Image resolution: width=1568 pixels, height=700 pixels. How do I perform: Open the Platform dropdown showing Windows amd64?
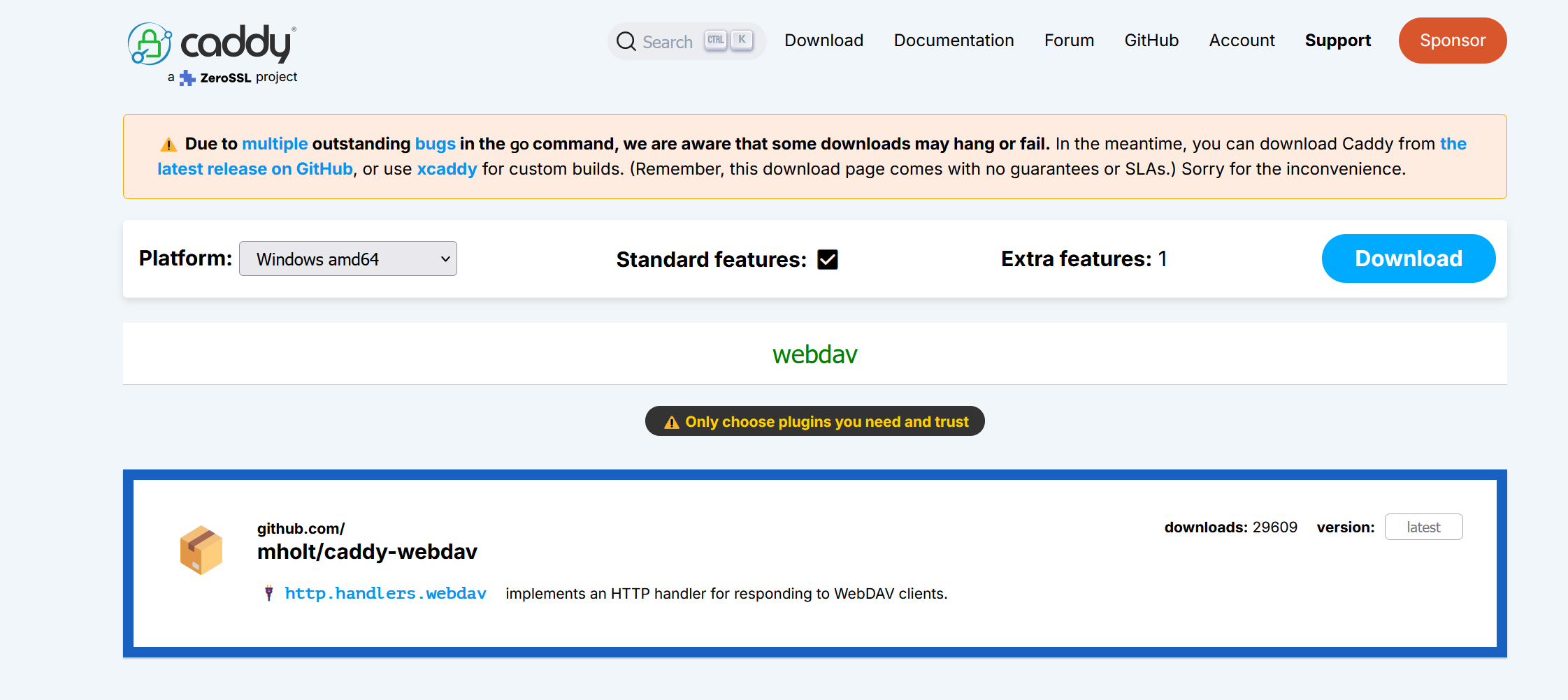click(347, 258)
